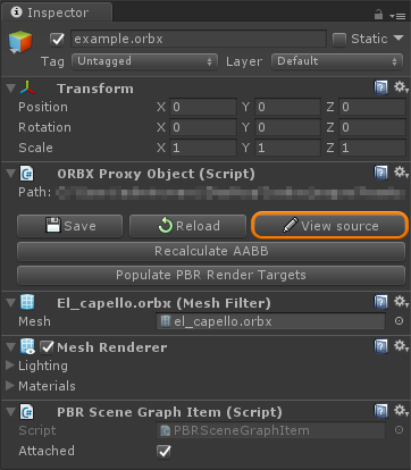Image resolution: width=411 pixels, height=470 pixels.
Task: Uncheck the Attached checkbox
Action: (163, 451)
